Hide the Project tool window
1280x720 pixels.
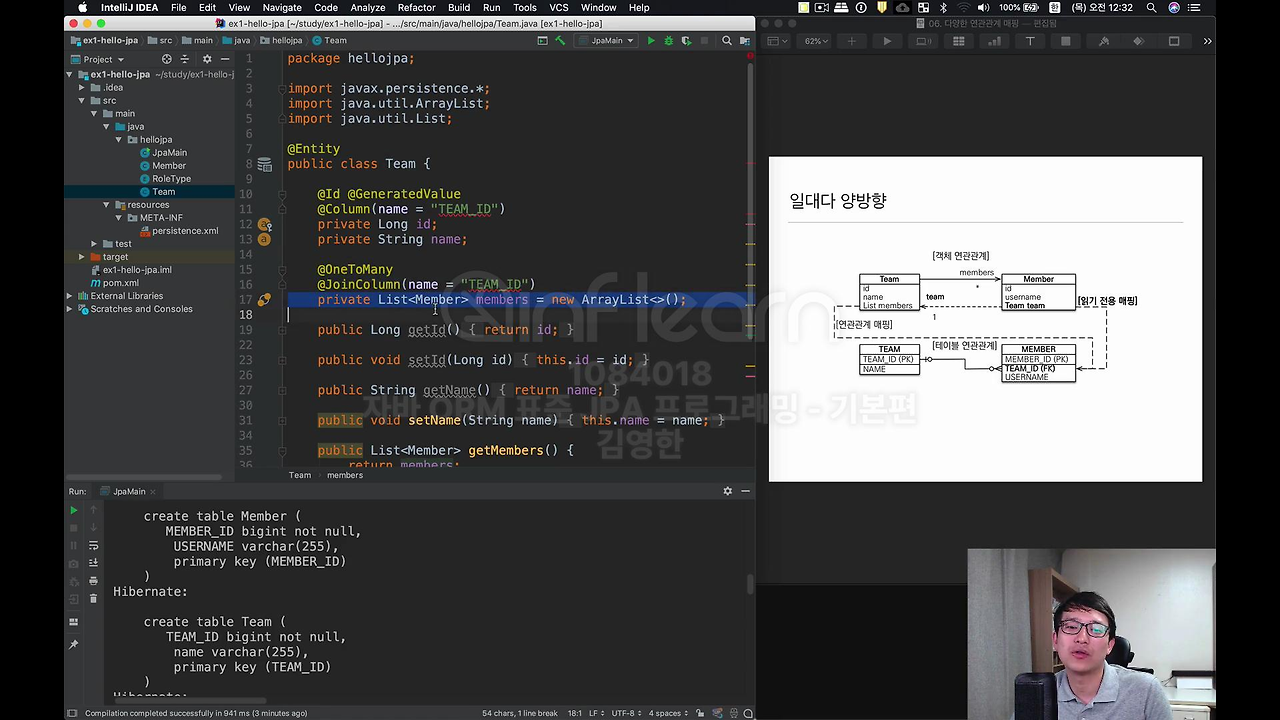[225, 59]
